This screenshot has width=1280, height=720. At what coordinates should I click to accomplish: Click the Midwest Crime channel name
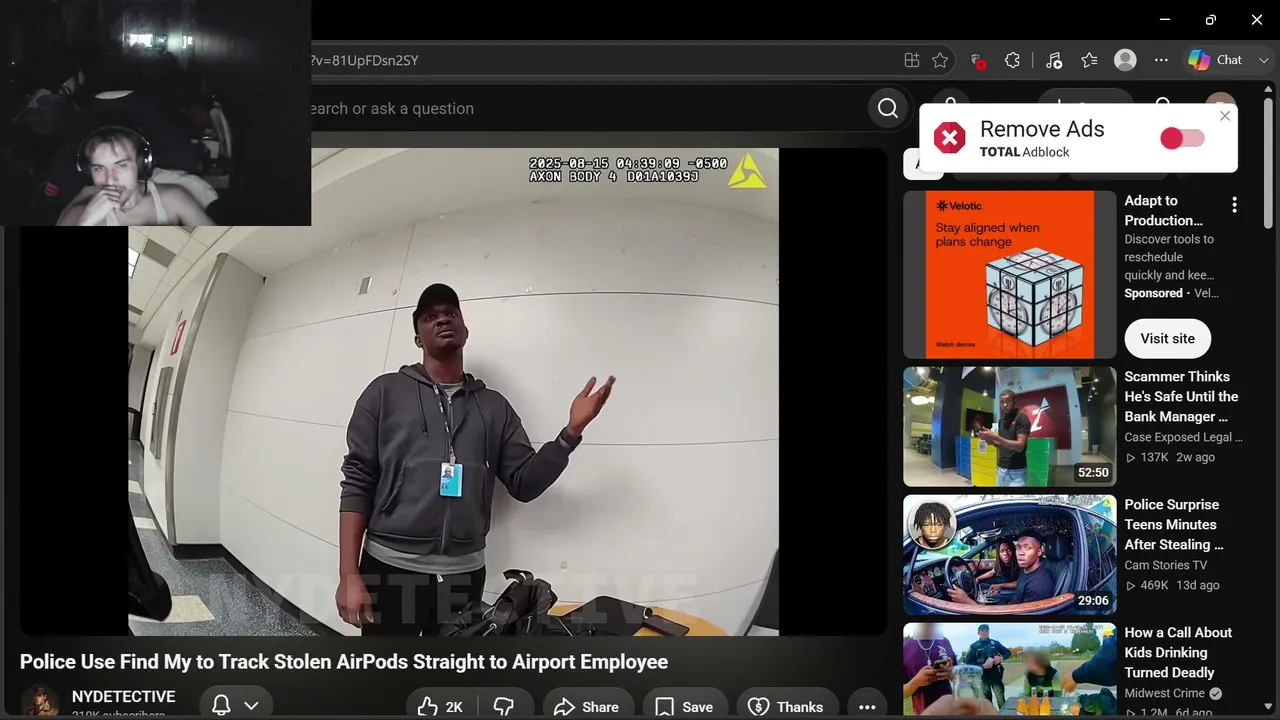1165,693
